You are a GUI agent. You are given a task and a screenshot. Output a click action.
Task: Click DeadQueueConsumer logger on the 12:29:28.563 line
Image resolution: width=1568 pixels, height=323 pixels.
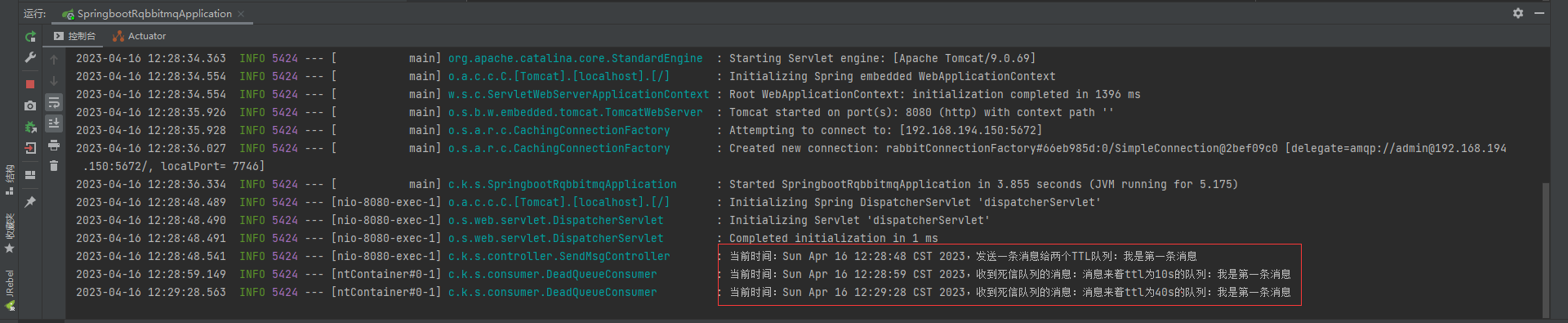coord(552,292)
